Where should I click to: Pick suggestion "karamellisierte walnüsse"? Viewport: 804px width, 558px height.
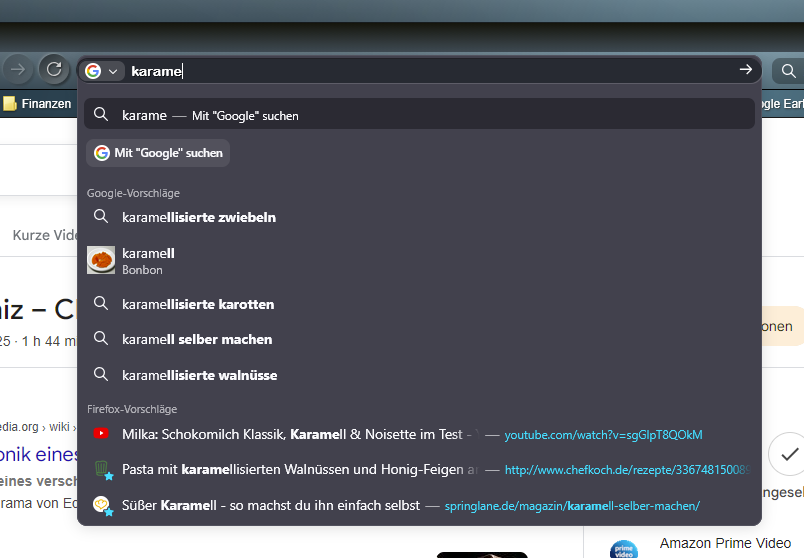199,375
